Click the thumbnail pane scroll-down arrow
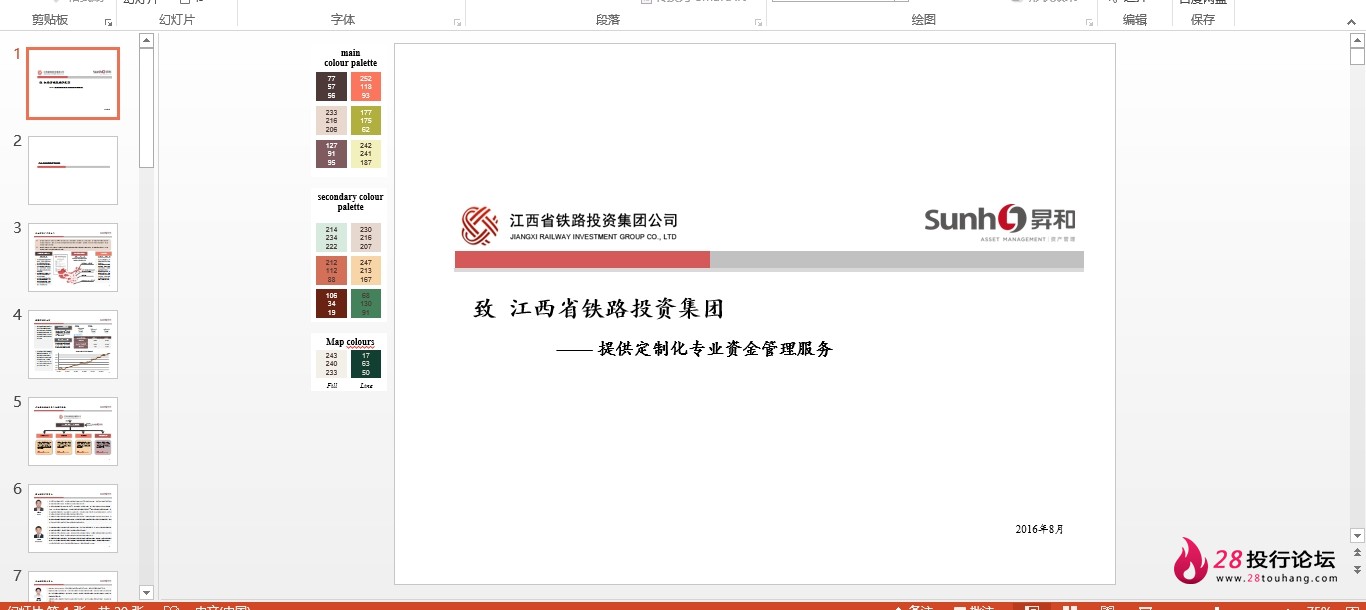The image size is (1366, 610). click(146, 593)
